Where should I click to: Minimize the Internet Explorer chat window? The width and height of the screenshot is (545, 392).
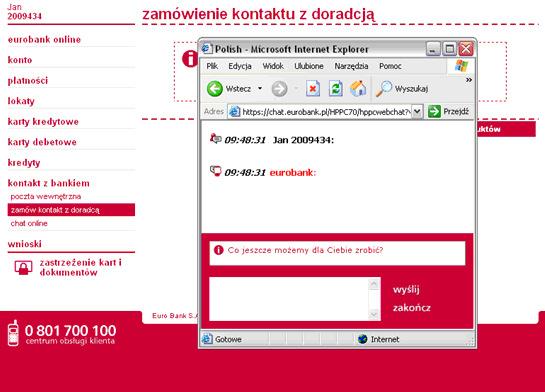[433, 49]
